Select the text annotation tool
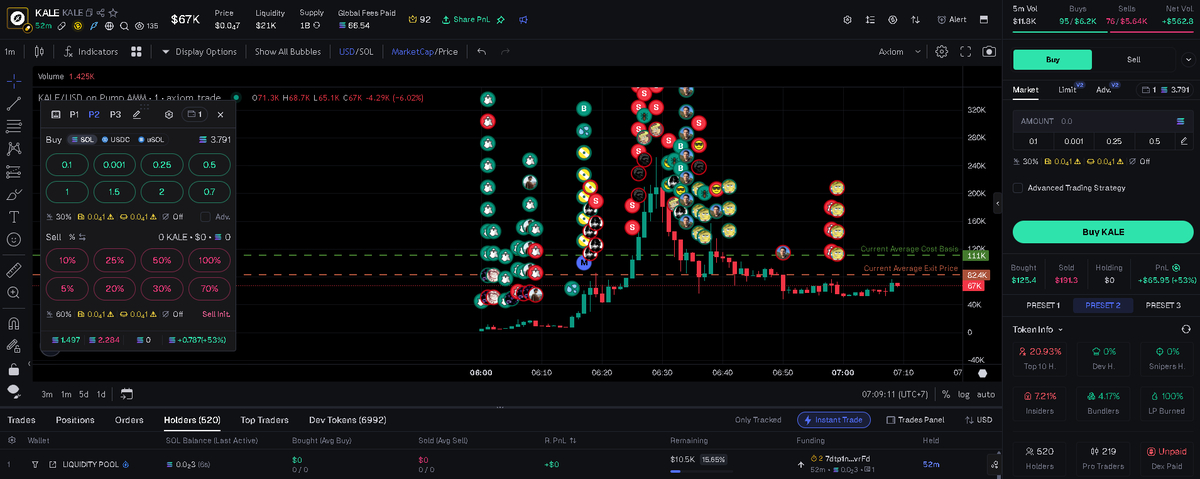1200x479 pixels. [14, 217]
